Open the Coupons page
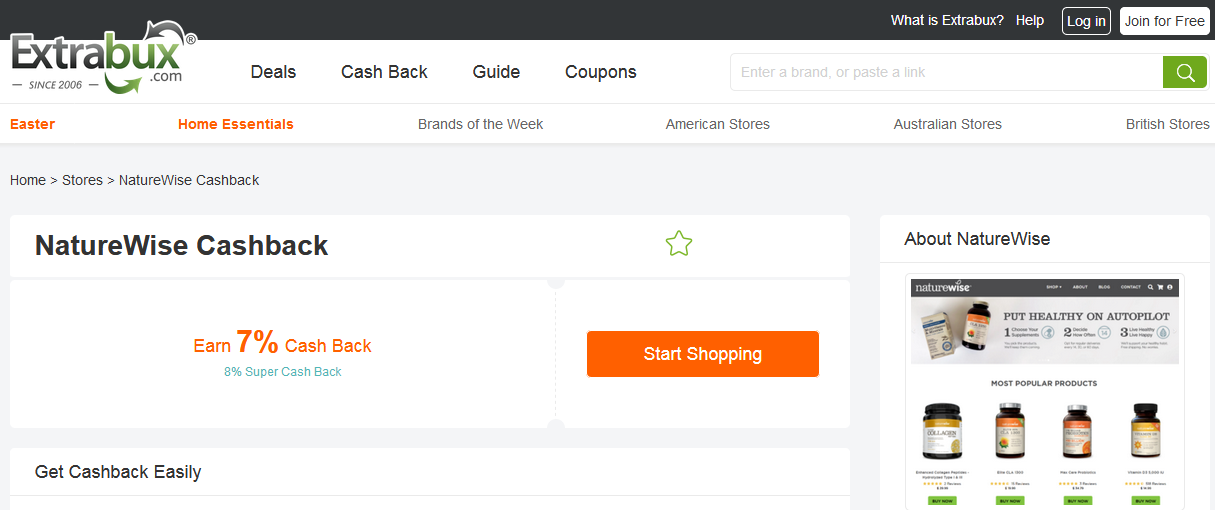The height and width of the screenshot is (510, 1215). tap(600, 72)
